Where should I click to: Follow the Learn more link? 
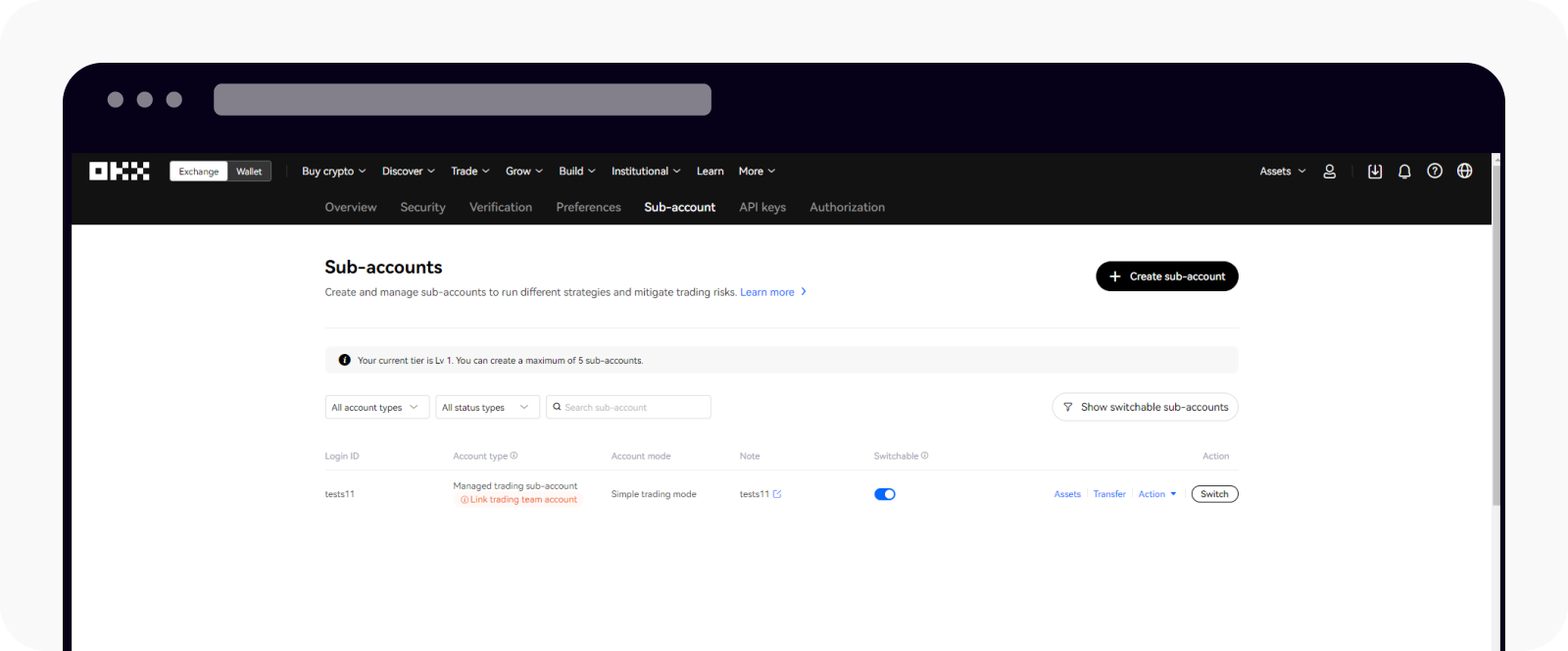coord(767,292)
